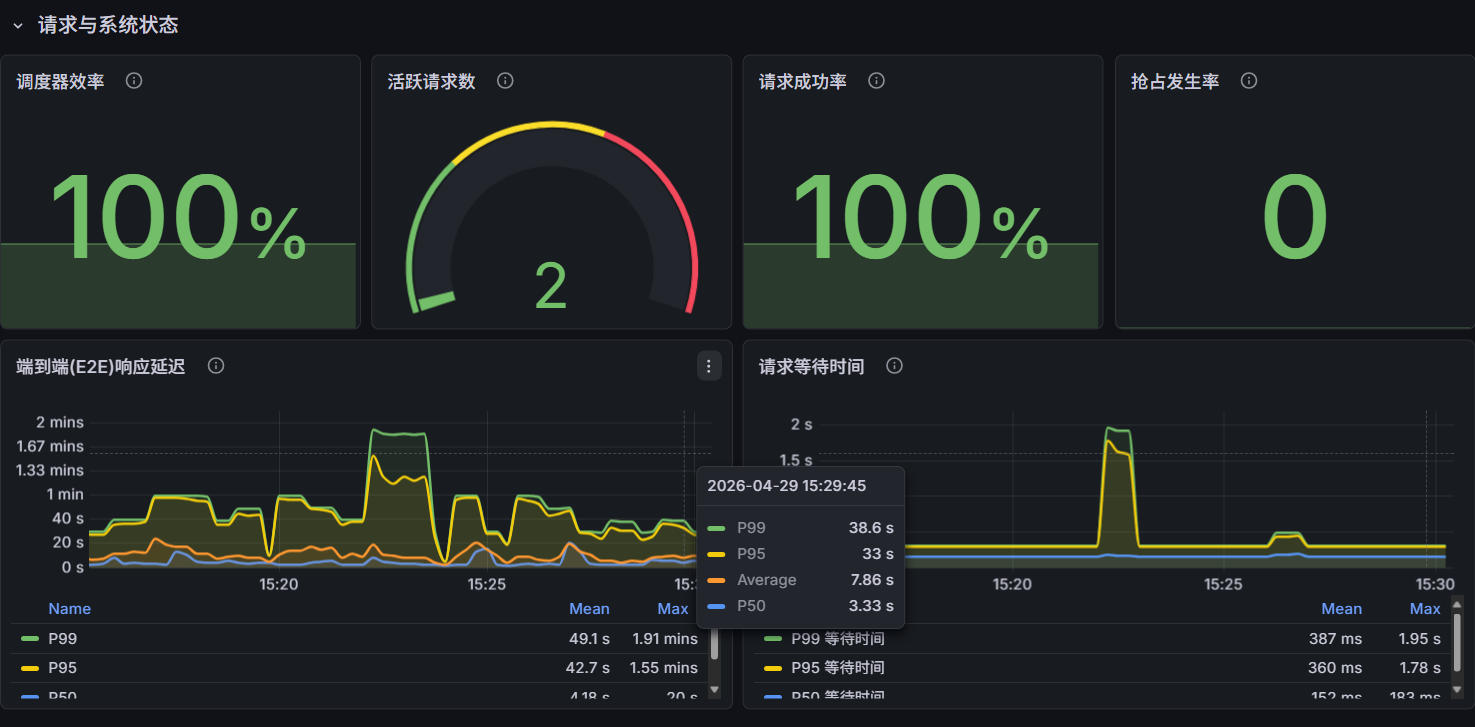1475x727 pixels.
Task: Open info icon beside 请求等待时间
Action: pos(894,366)
